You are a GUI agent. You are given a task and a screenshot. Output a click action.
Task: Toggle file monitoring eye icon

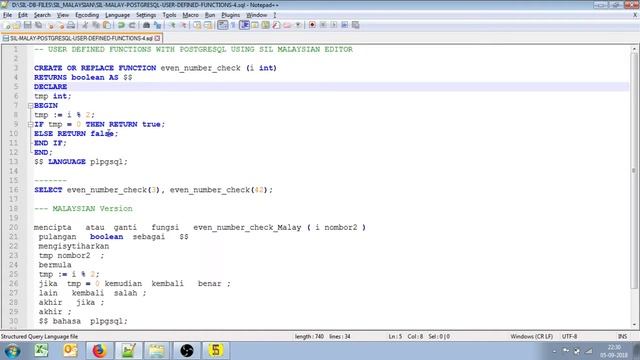pos(298,25)
